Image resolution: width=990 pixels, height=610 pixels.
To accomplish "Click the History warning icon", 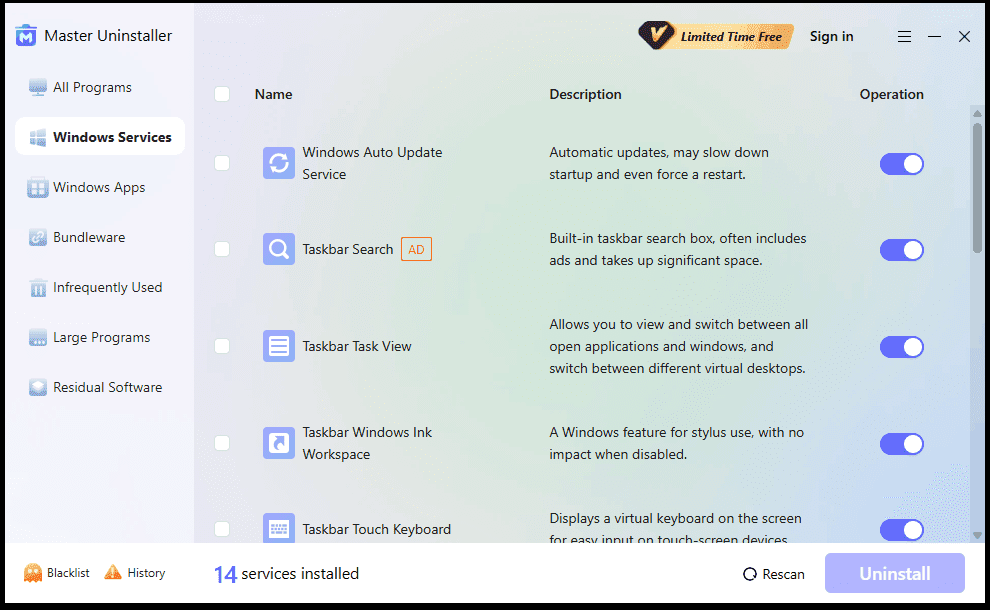I will pos(113,572).
